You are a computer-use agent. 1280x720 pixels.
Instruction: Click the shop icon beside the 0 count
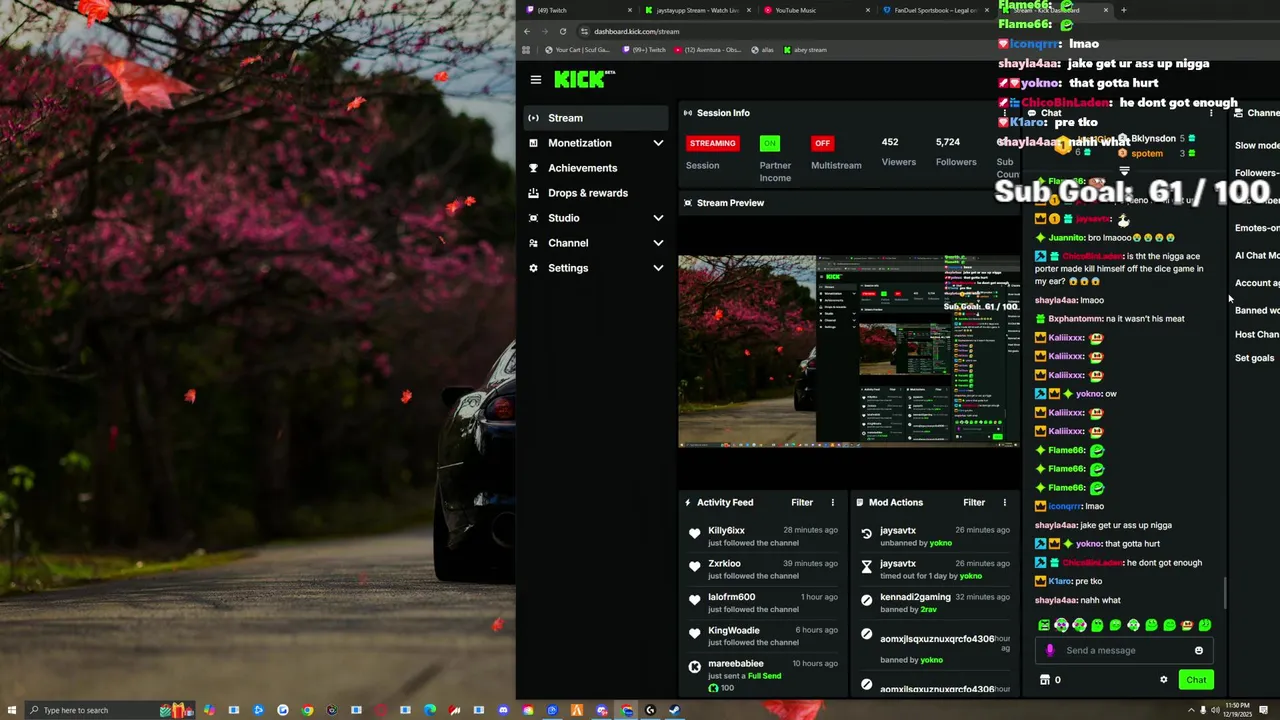(x=1045, y=680)
